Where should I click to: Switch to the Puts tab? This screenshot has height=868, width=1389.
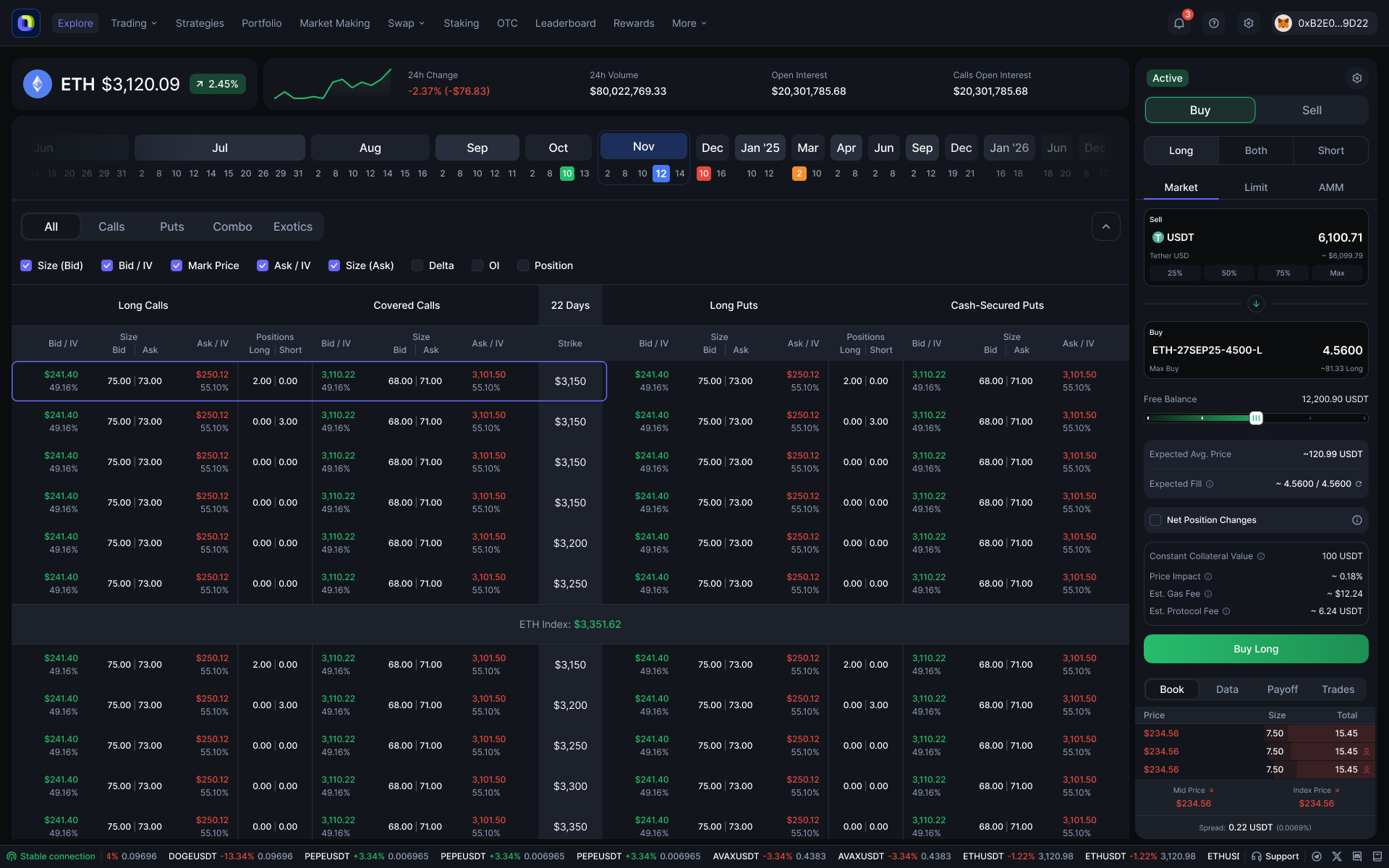pos(171,226)
